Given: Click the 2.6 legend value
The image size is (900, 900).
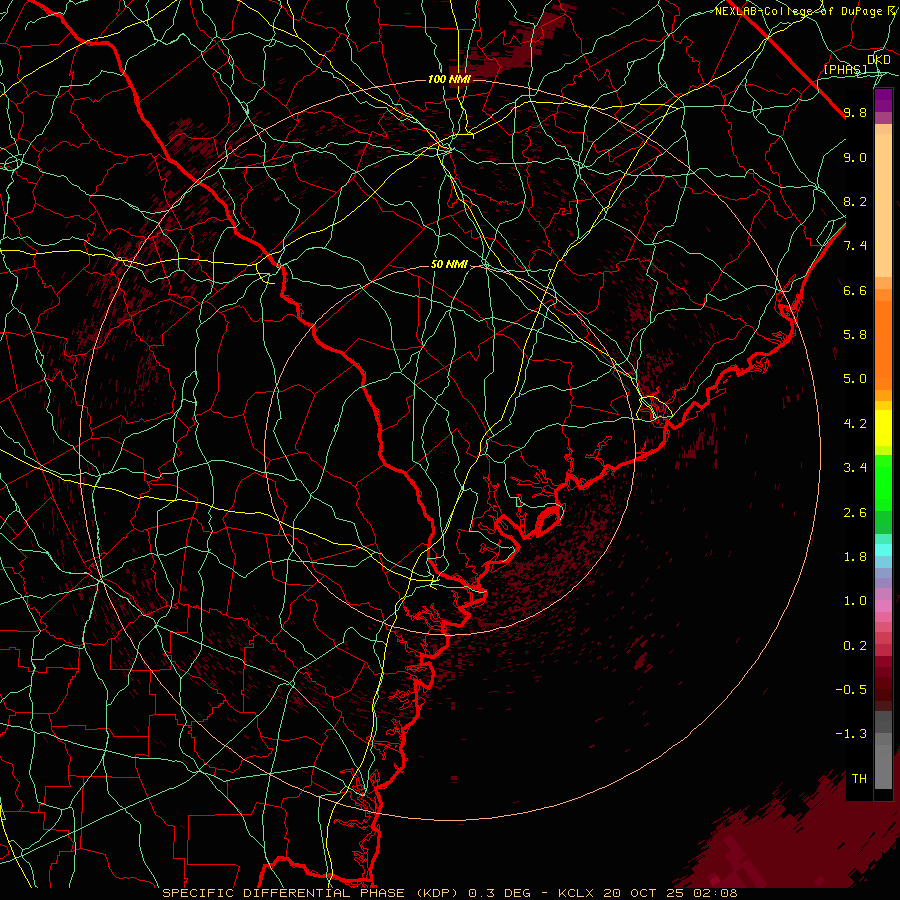Looking at the screenshot, I should (855, 513).
